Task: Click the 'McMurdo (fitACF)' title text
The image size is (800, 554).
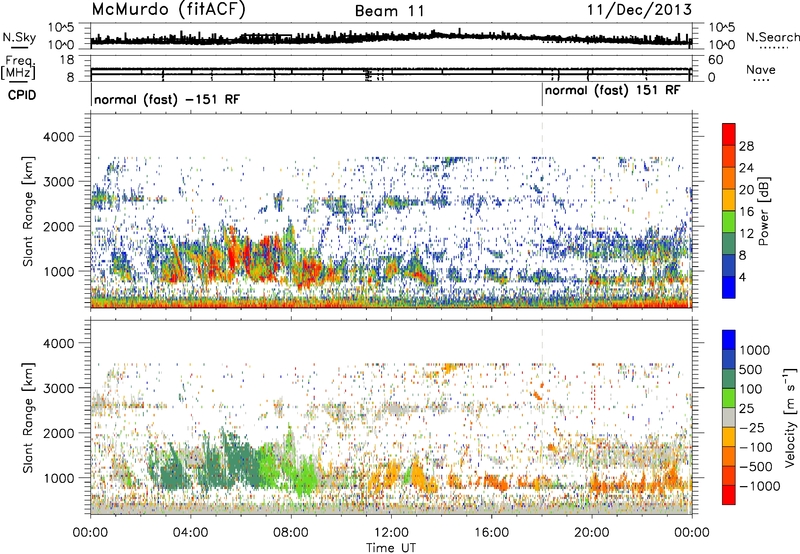Action: coord(168,10)
